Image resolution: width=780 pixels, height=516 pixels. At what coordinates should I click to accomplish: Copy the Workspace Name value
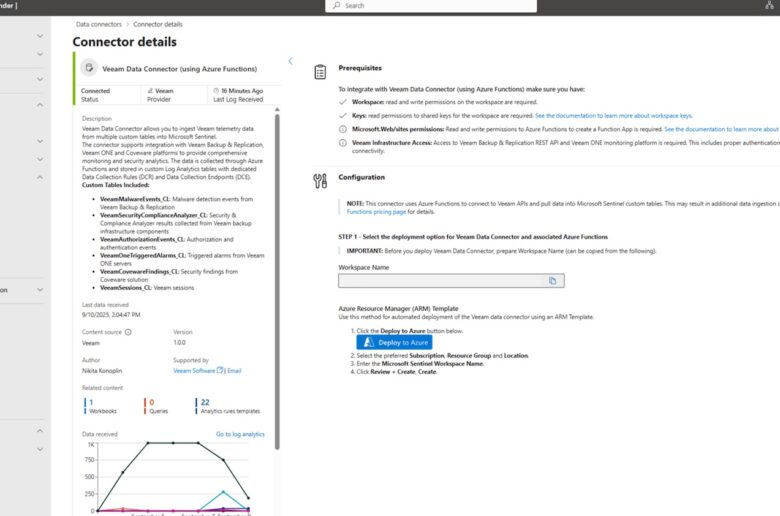[x=551, y=282]
